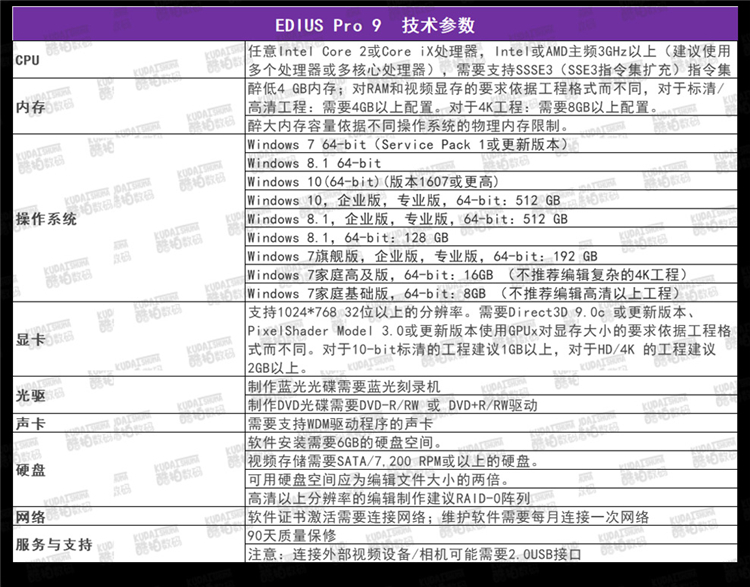This screenshot has height=587, width=750.
Task: Select the 服务与支持 row label
Action: pos(54,545)
